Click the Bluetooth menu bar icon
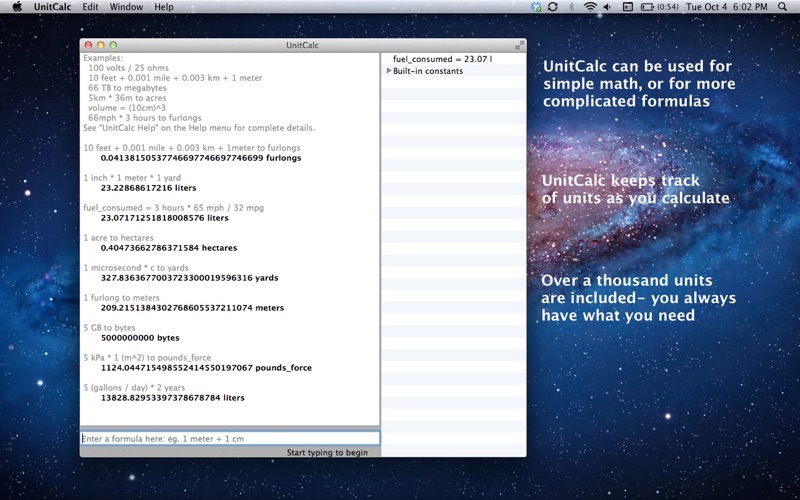Screen dimensions: 800x500 click(571, 7)
